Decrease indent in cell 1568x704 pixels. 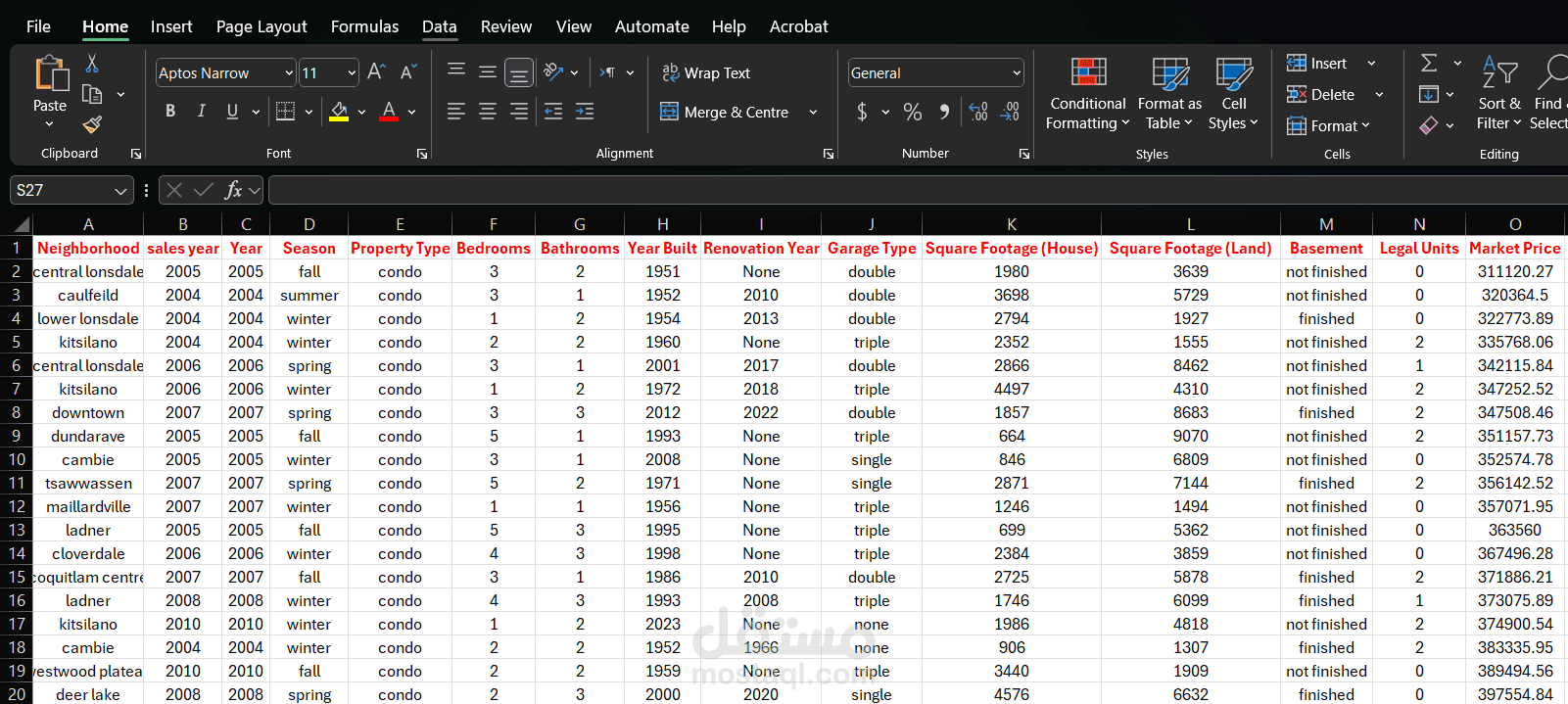(553, 112)
